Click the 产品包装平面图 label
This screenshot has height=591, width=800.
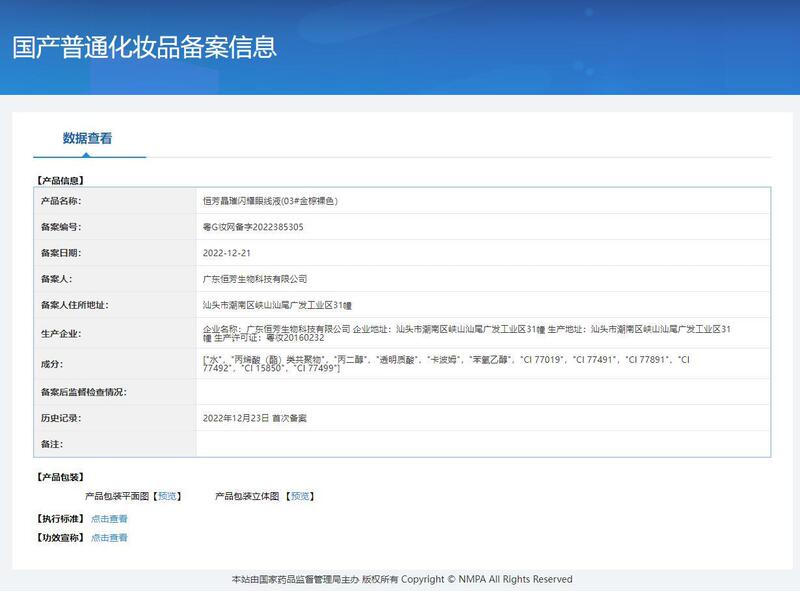(x=117, y=496)
